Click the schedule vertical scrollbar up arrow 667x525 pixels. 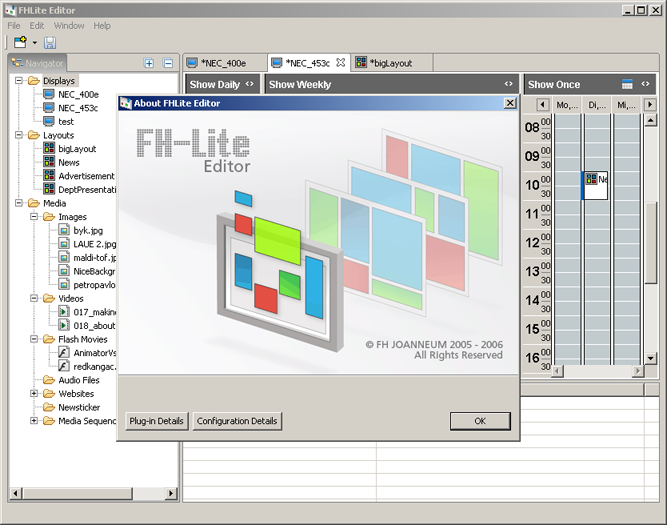[650, 120]
